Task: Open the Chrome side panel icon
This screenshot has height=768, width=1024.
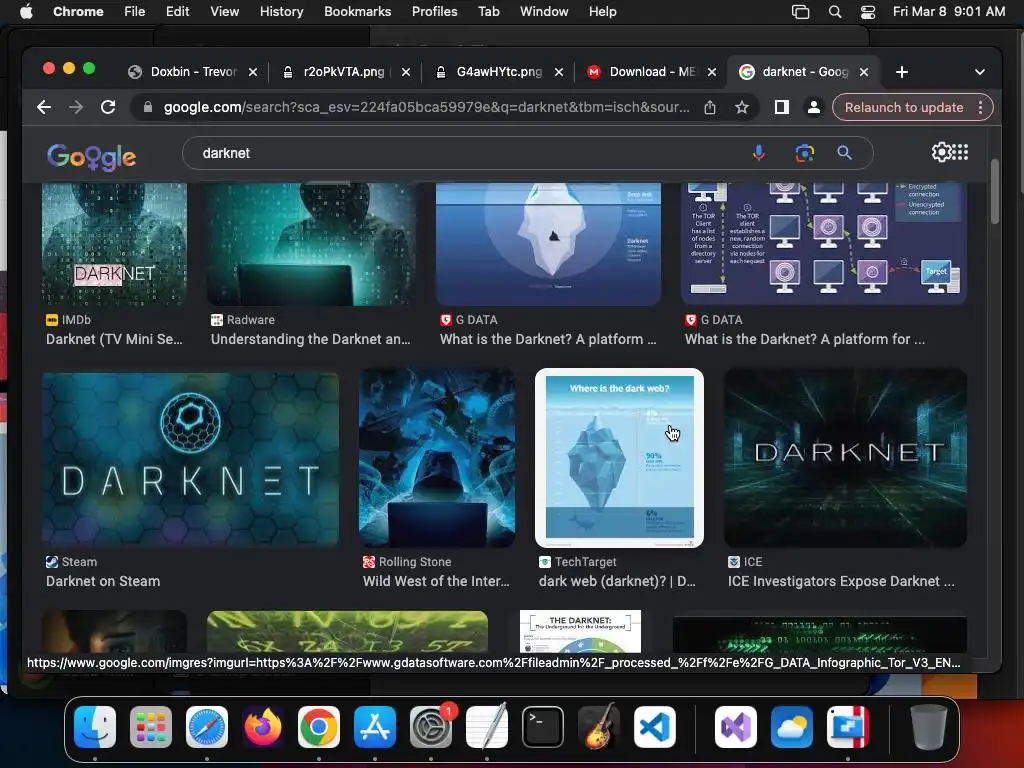Action: [782, 107]
